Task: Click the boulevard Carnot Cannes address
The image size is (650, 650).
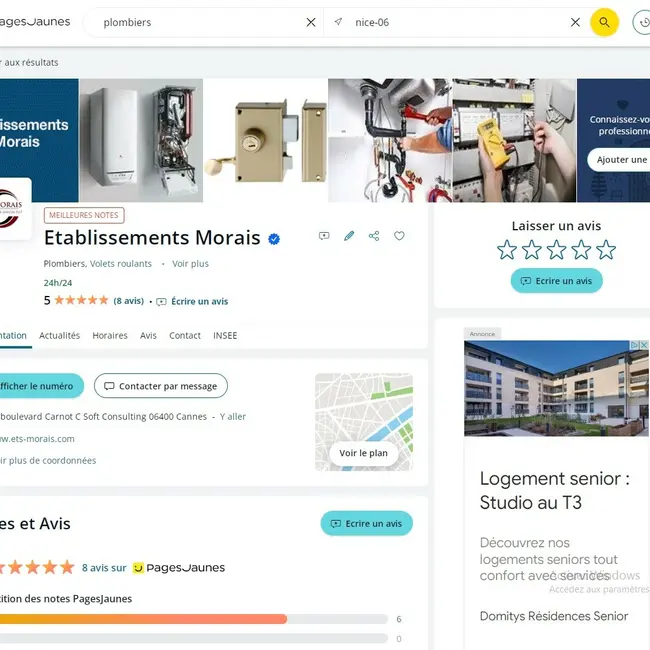Action: pyautogui.click(x=103, y=417)
